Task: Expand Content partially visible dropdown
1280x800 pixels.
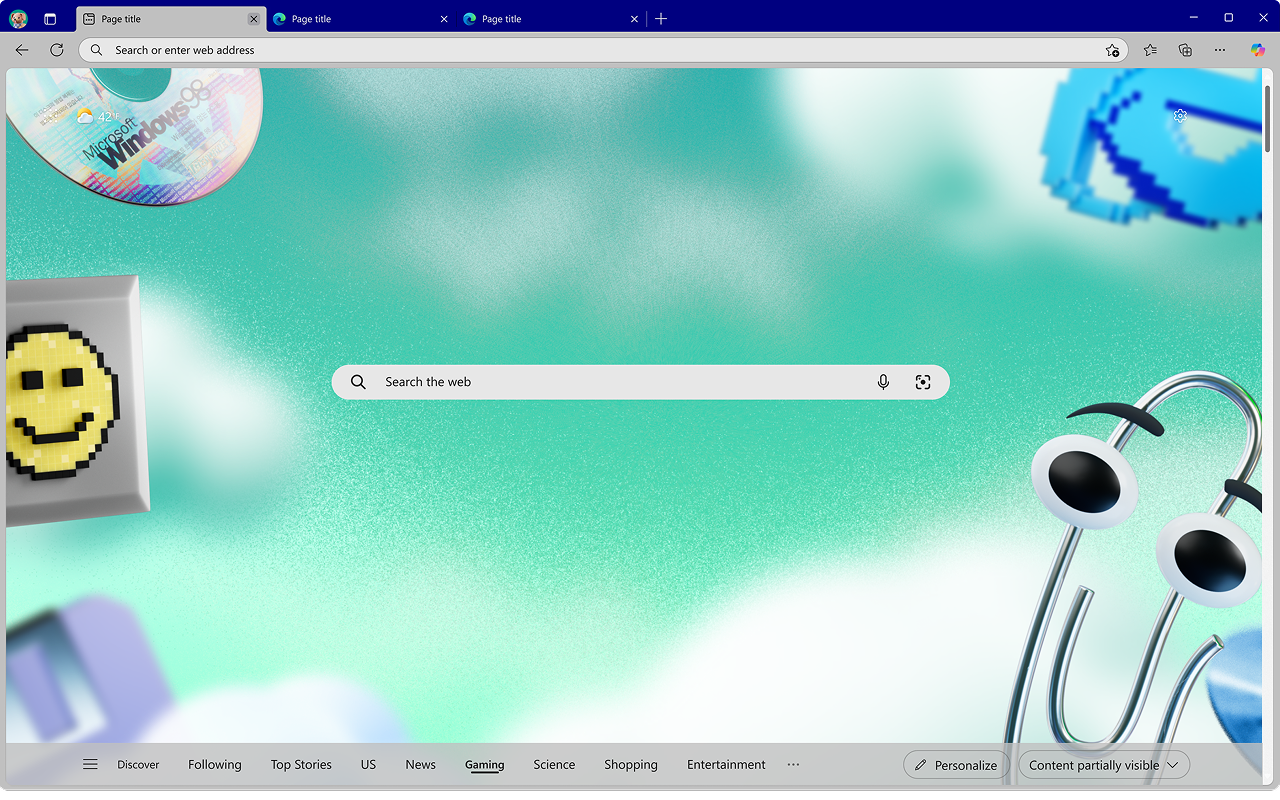Action: coord(1104,765)
